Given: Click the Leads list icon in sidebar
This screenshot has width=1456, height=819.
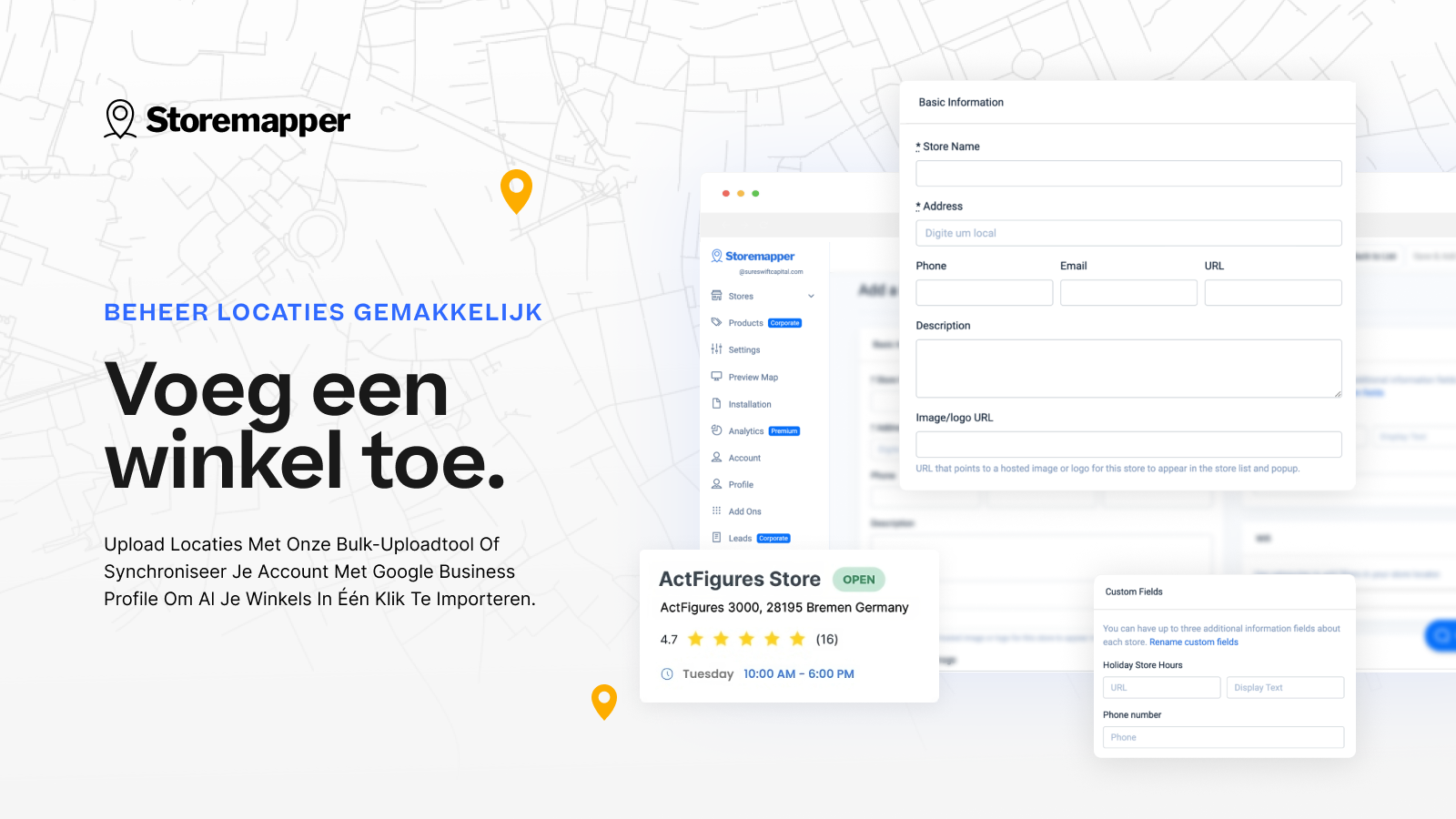Looking at the screenshot, I should (x=716, y=538).
